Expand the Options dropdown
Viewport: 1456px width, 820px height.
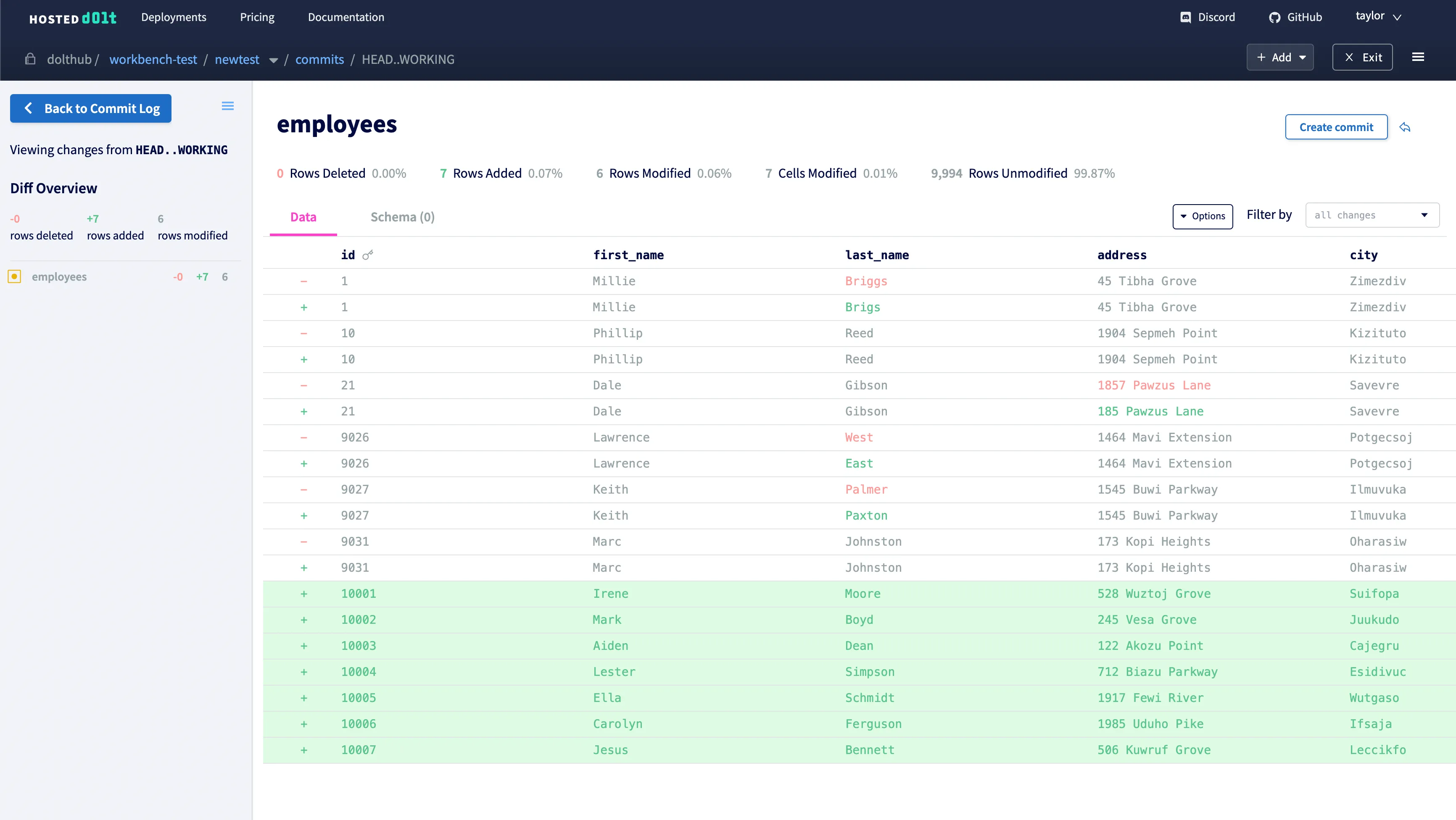point(1202,216)
